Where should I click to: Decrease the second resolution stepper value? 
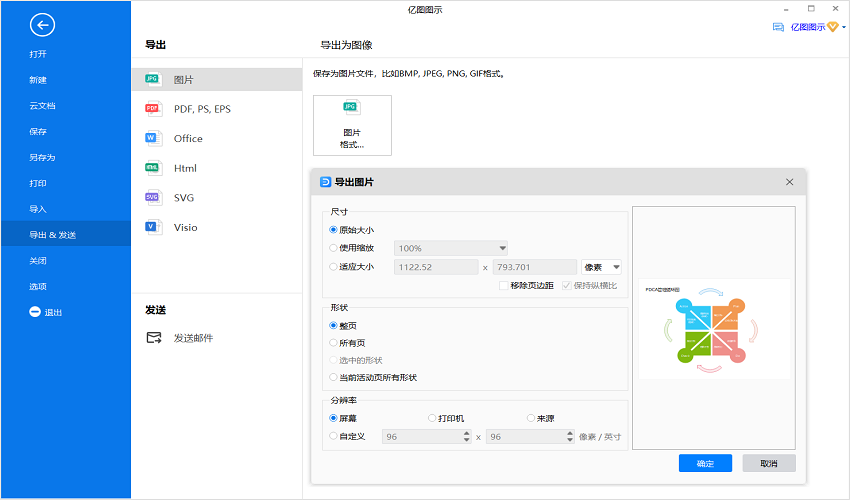tap(570, 440)
